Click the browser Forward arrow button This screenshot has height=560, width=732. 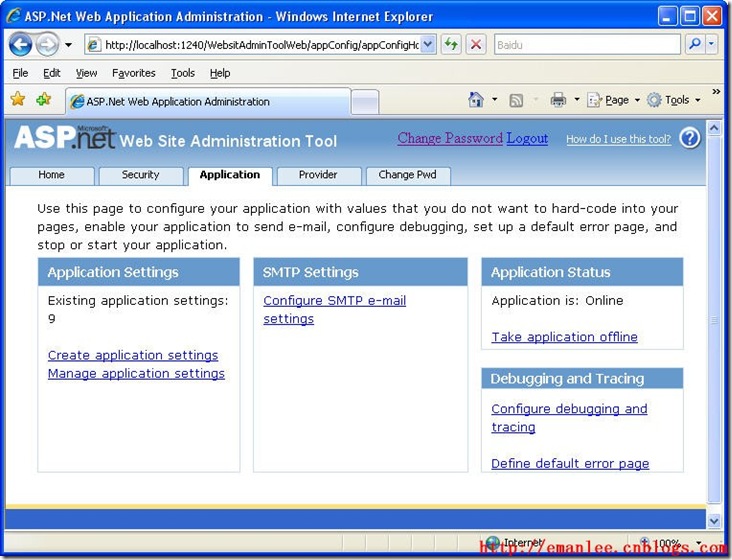(48, 45)
